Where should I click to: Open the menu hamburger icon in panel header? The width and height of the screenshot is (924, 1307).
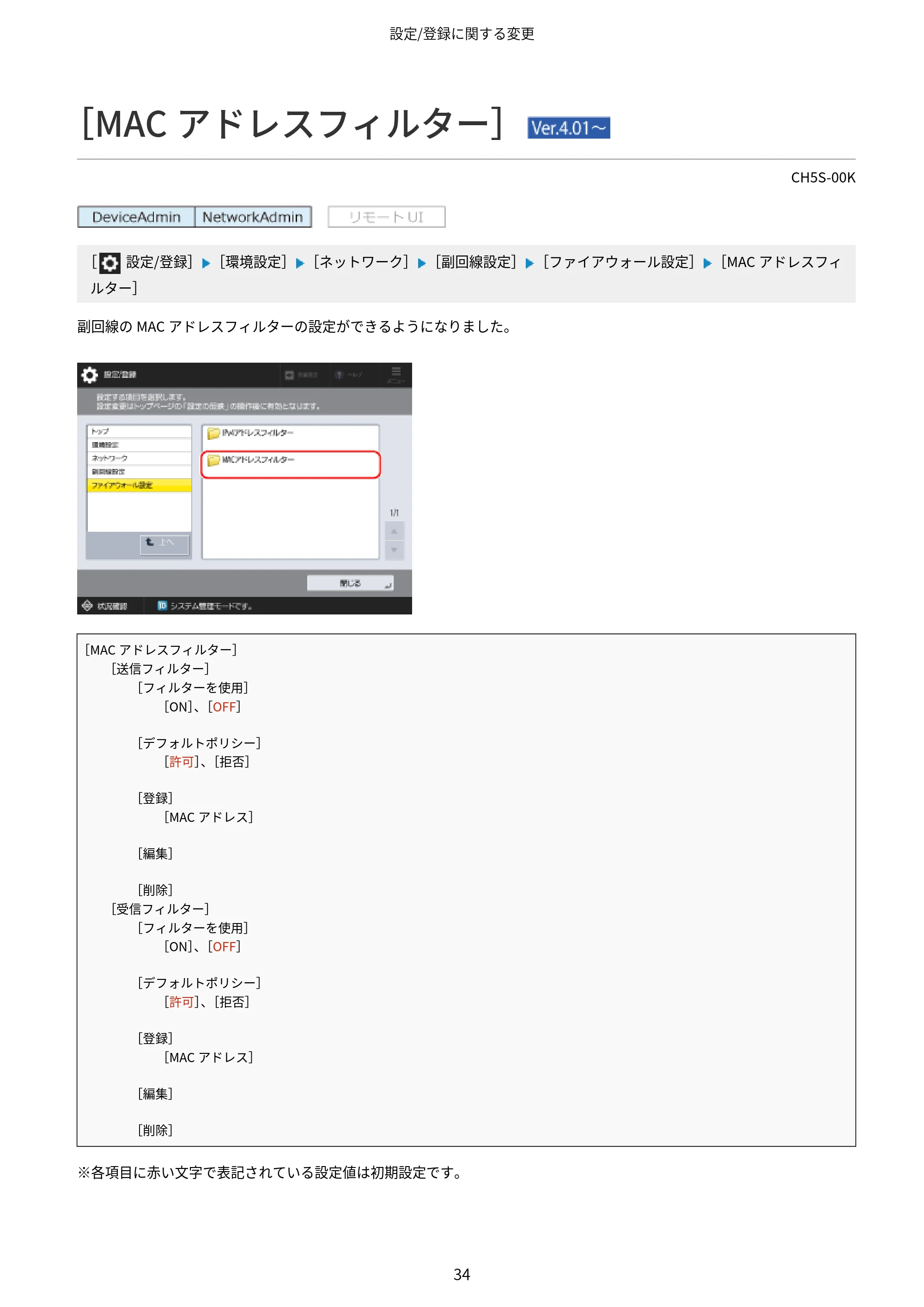pyautogui.click(x=396, y=372)
